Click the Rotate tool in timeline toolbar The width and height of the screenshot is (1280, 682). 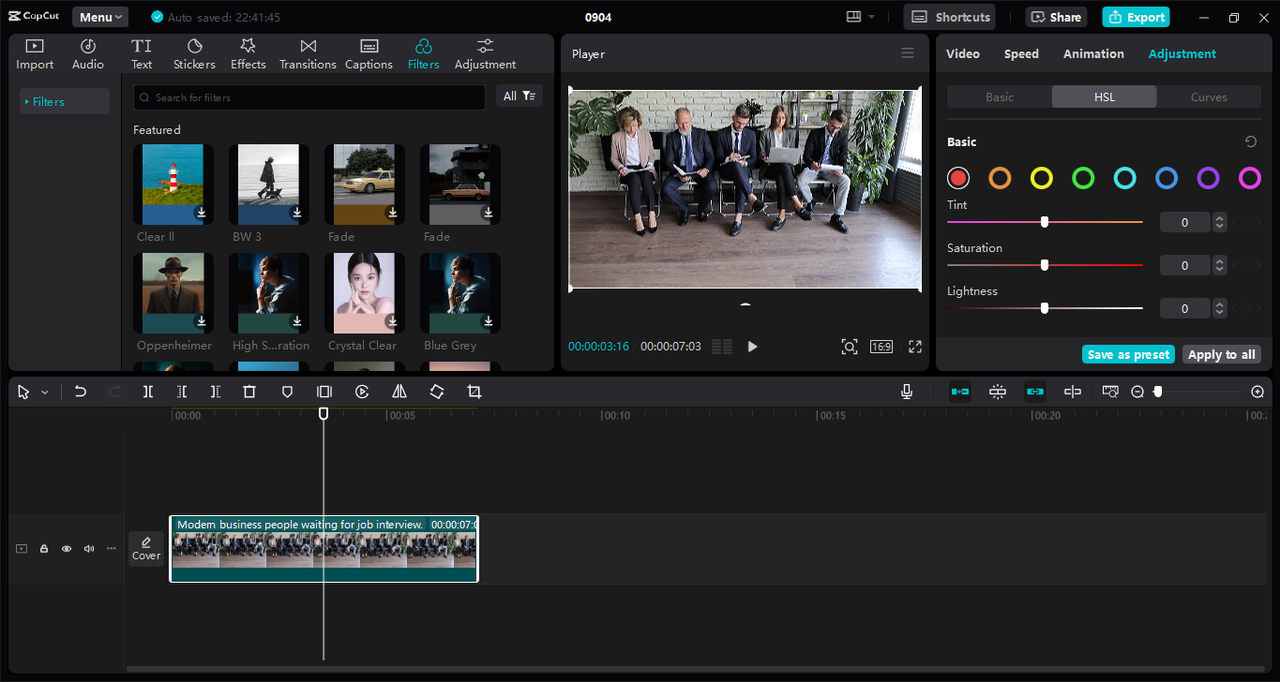tap(437, 392)
